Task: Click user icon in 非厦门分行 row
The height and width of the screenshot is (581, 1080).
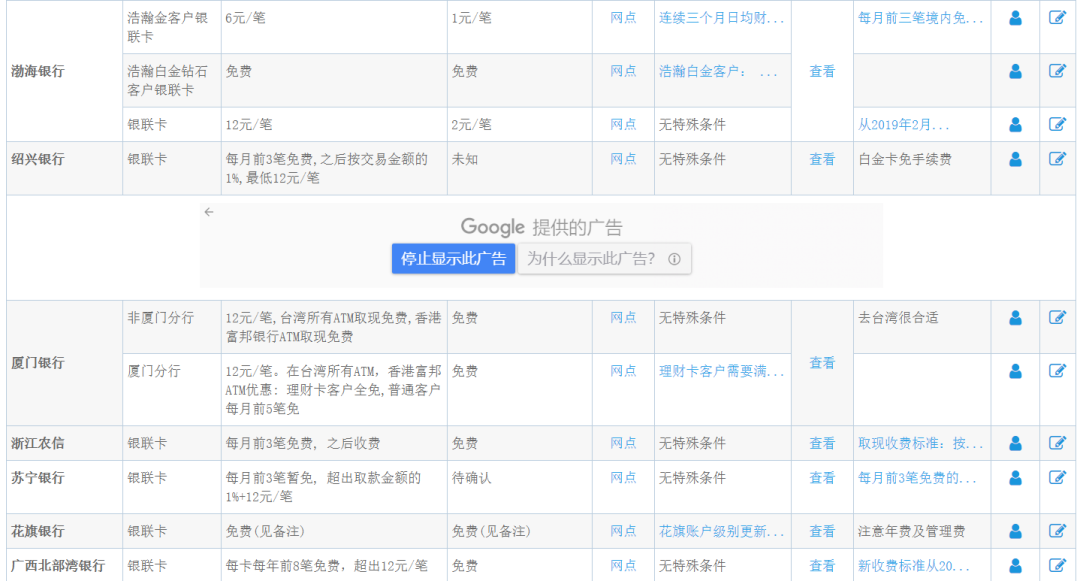Action: [1015, 318]
